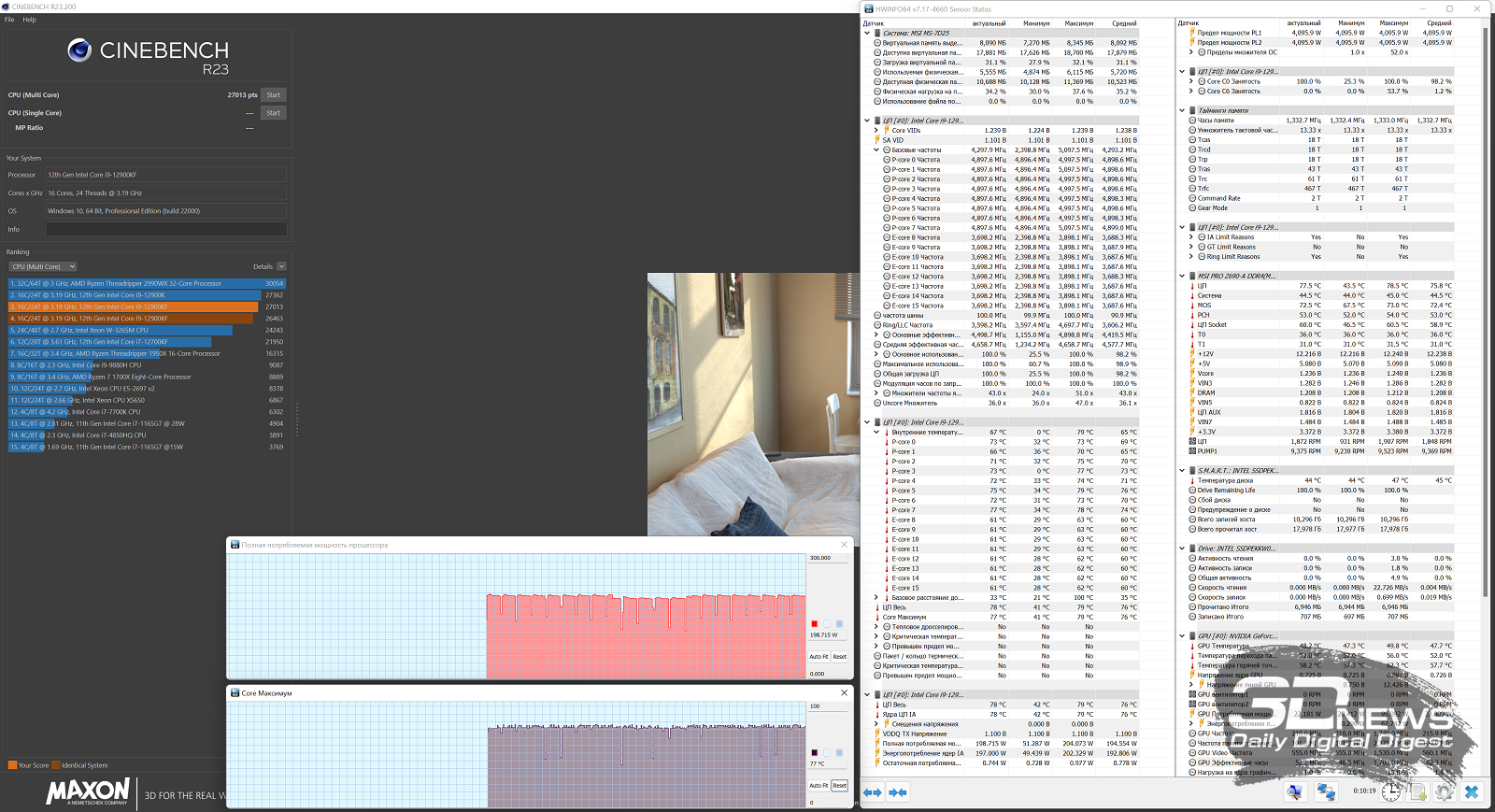Image resolution: width=1495 pixels, height=812 pixels.
Task: Click Reset in the Core Максимум graph
Action: coord(839,785)
